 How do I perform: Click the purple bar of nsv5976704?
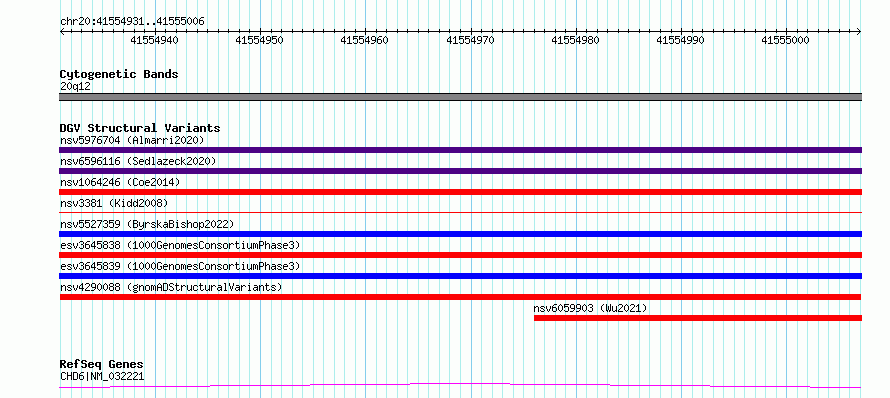[460, 150]
